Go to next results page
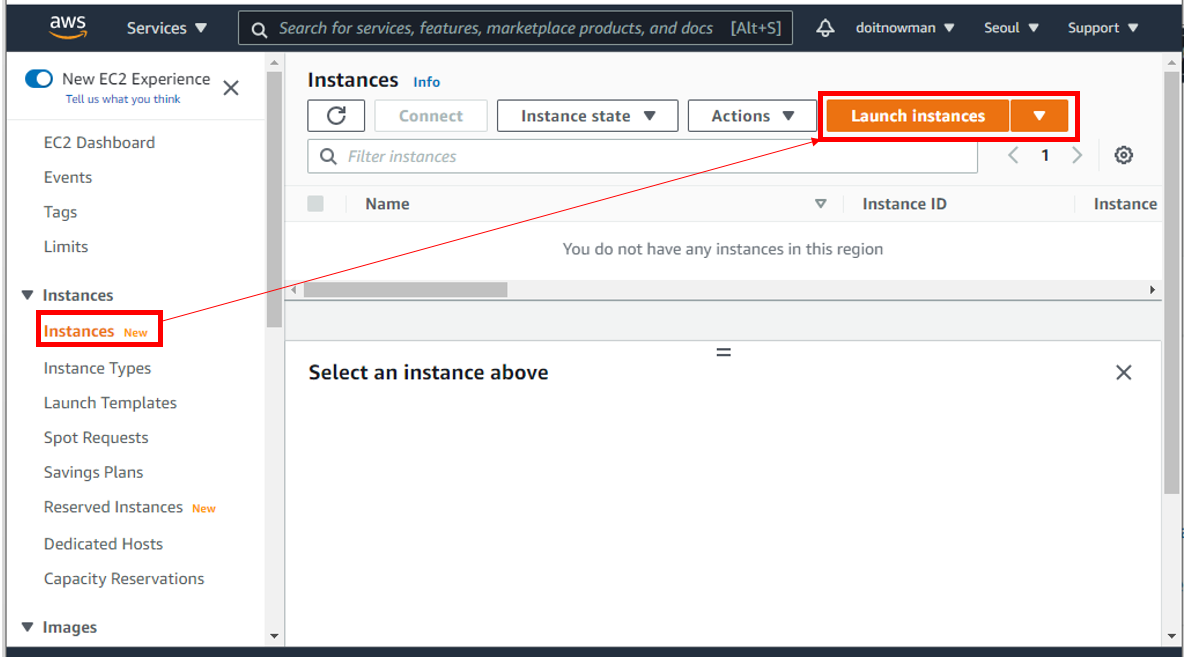1189x660 pixels. (1077, 156)
